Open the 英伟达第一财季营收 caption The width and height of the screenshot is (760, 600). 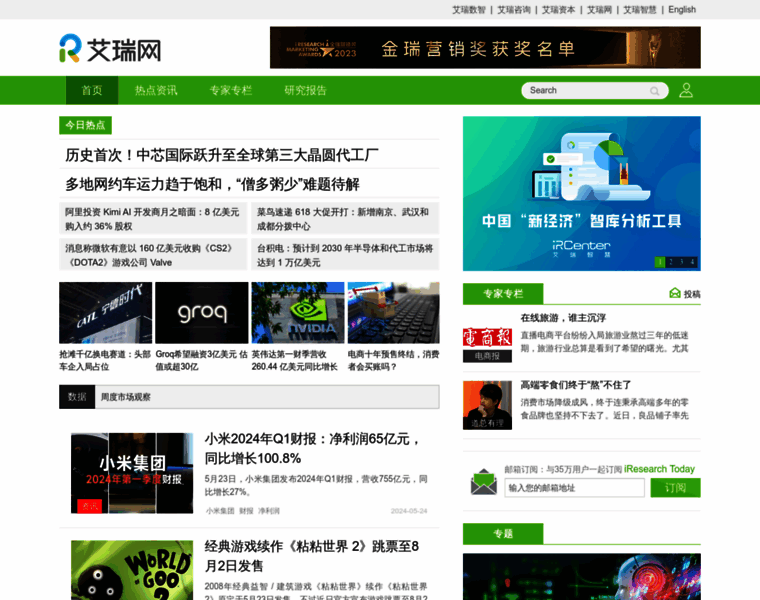pyautogui.click(x=294, y=360)
